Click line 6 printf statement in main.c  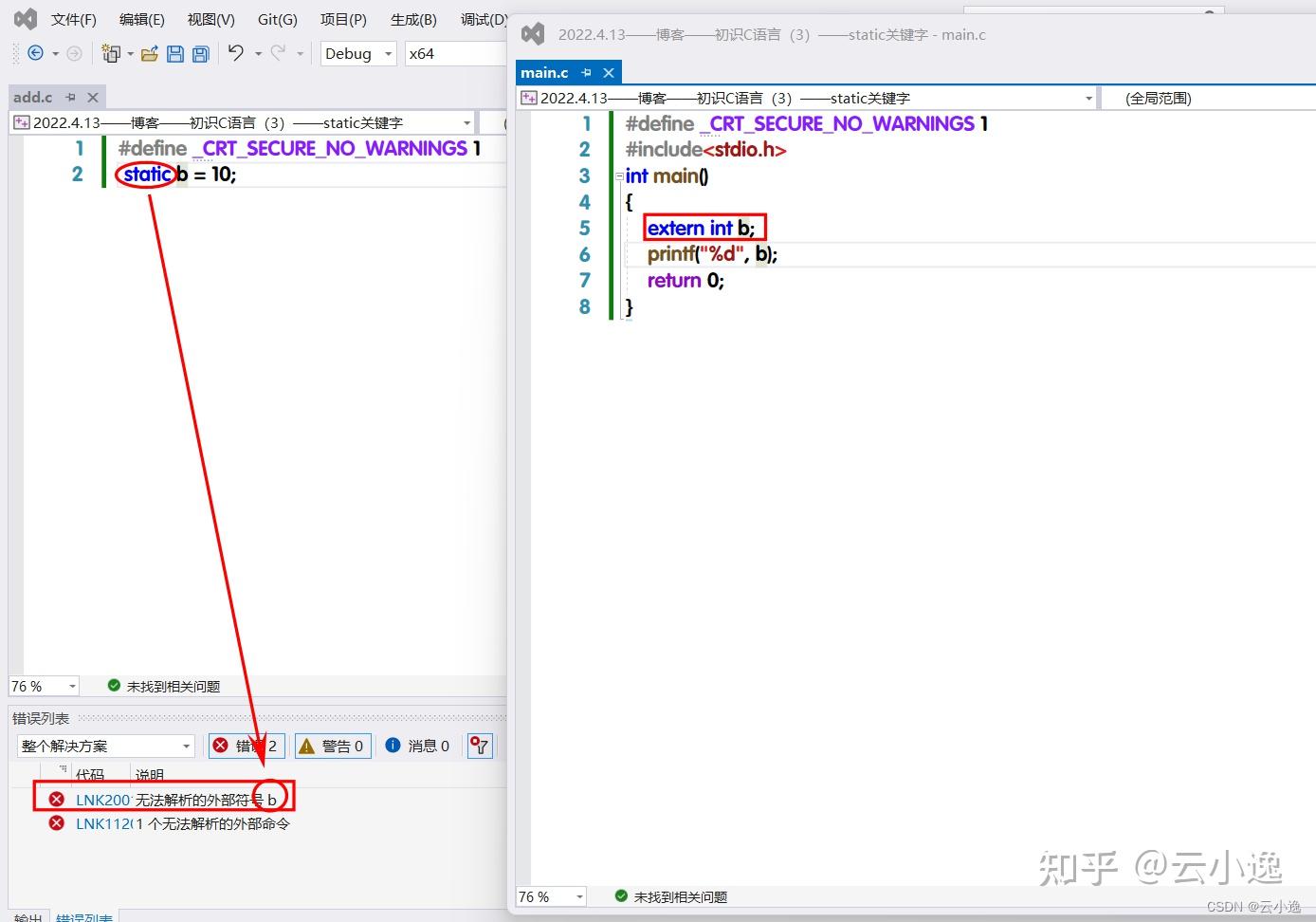(x=712, y=254)
